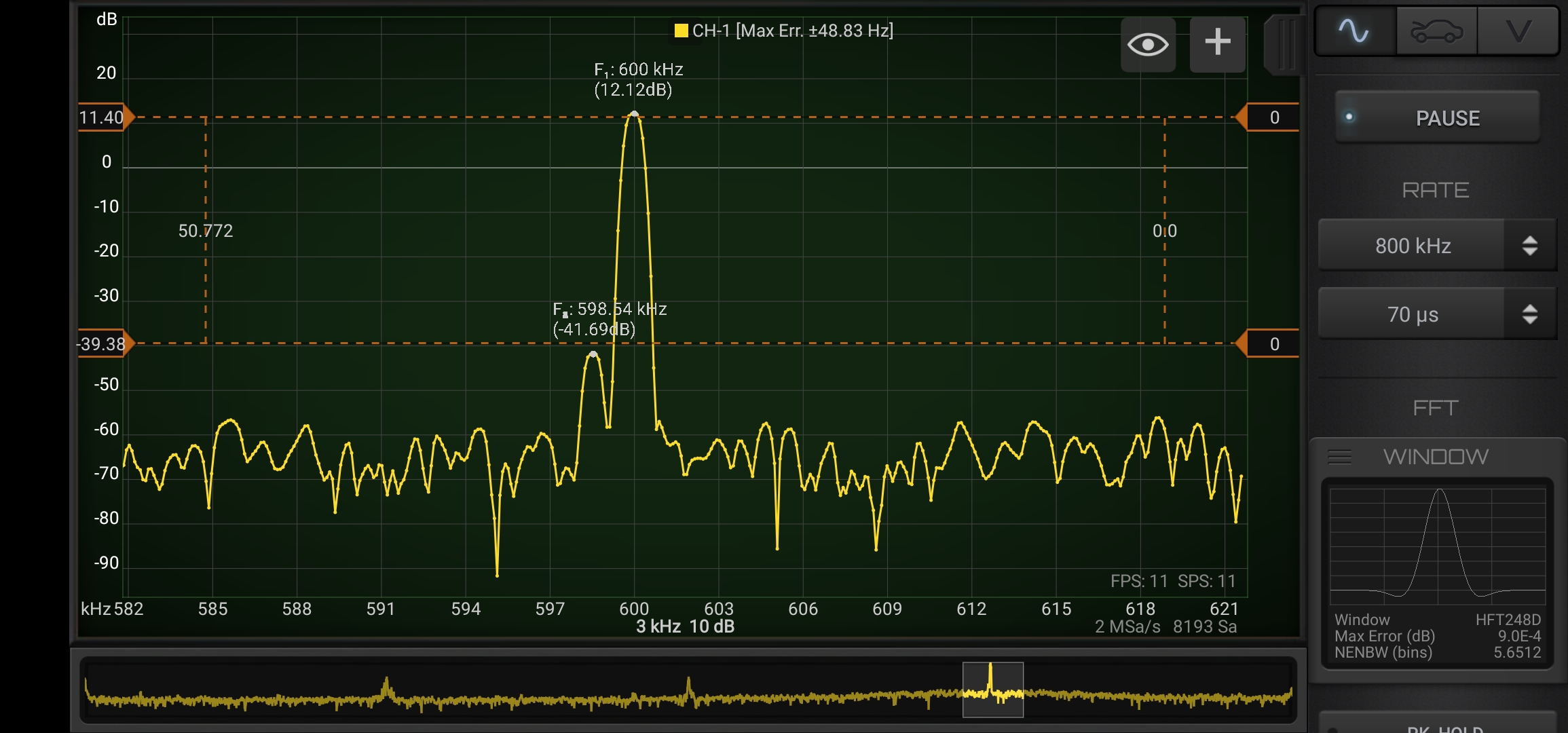This screenshot has width=1568, height=733.
Task: Toggle the eye visibility button
Action: [1148, 45]
